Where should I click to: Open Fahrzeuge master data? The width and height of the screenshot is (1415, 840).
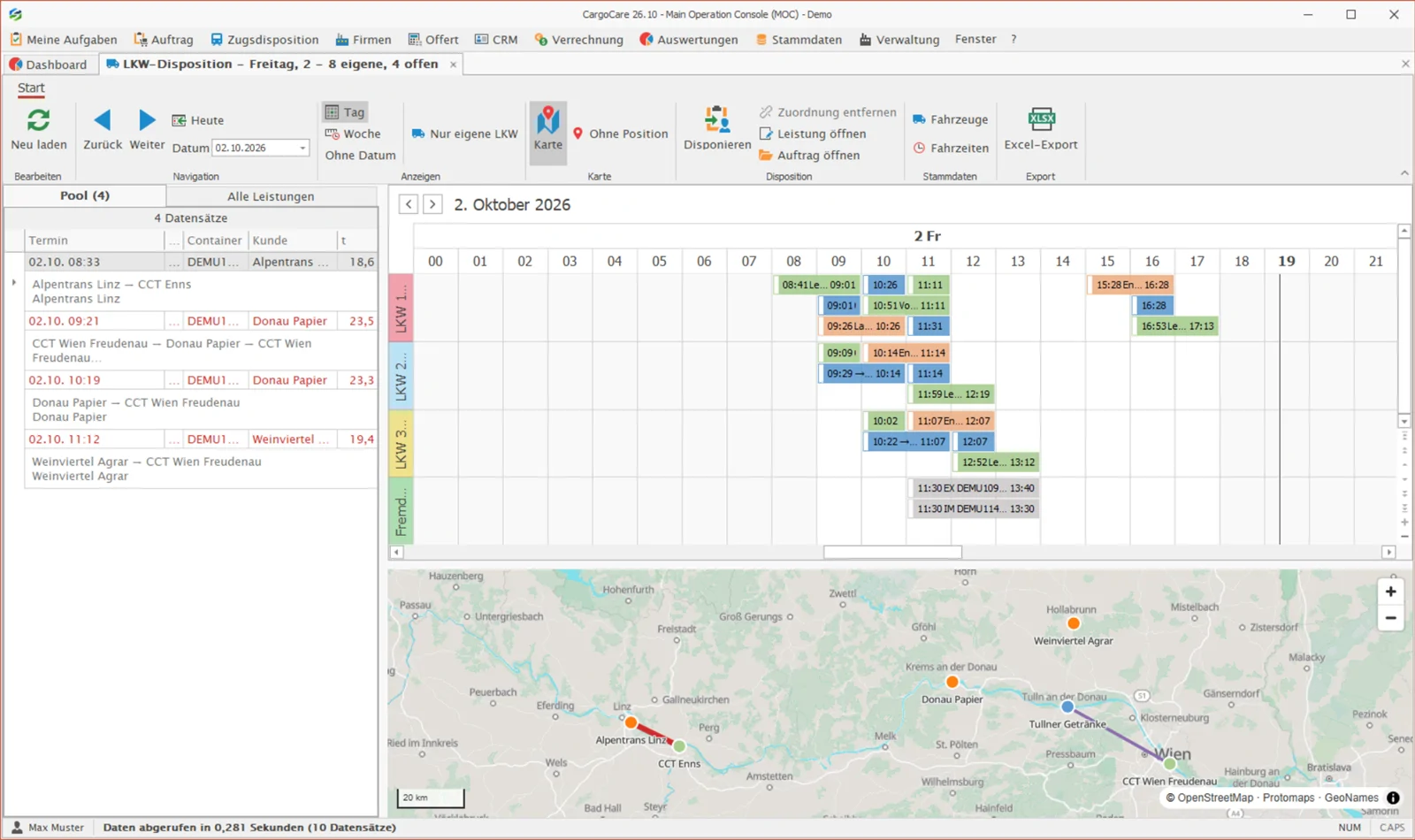pyautogui.click(x=951, y=119)
